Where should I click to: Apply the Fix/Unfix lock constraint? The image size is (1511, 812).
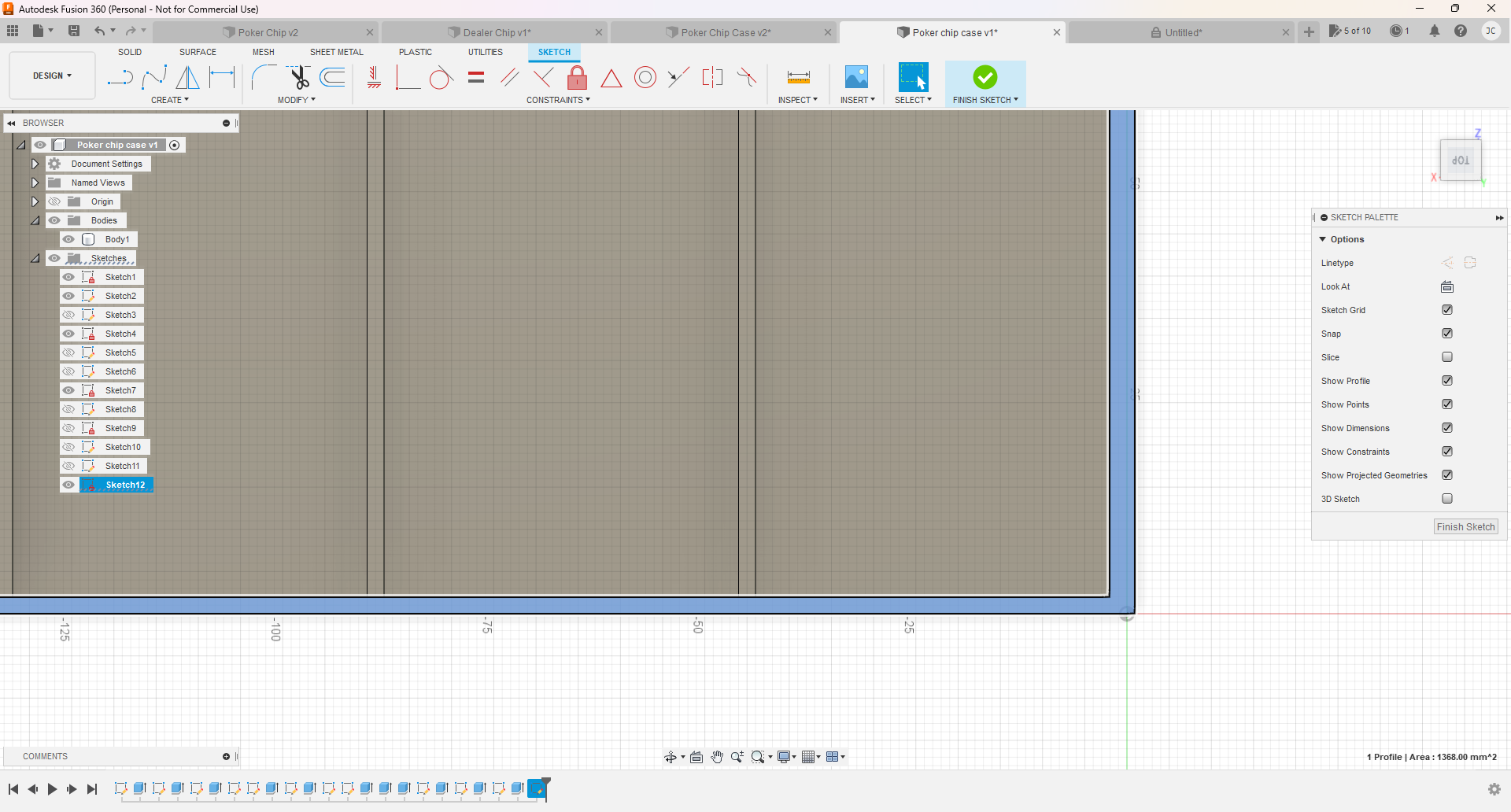click(577, 77)
